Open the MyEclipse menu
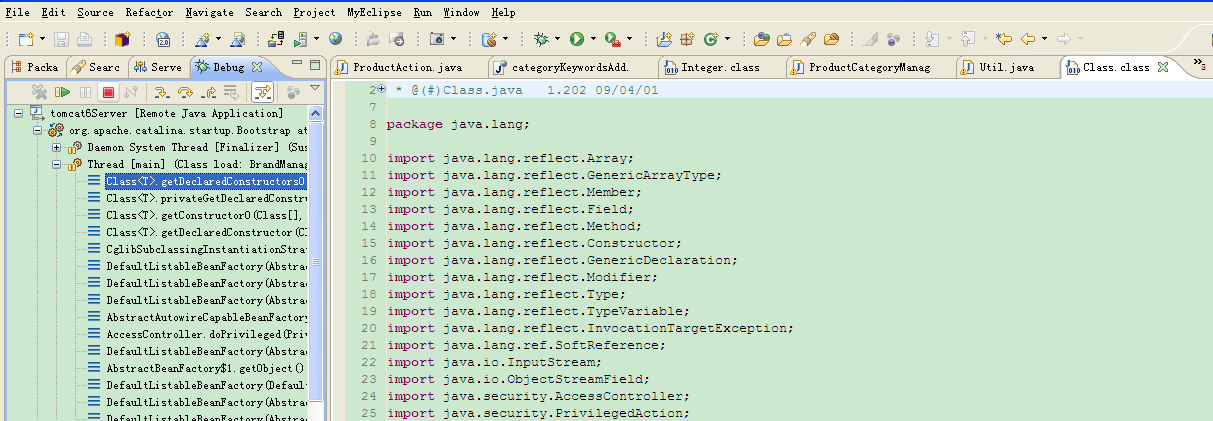The height and width of the screenshot is (421, 1213). (x=374, y=12)
